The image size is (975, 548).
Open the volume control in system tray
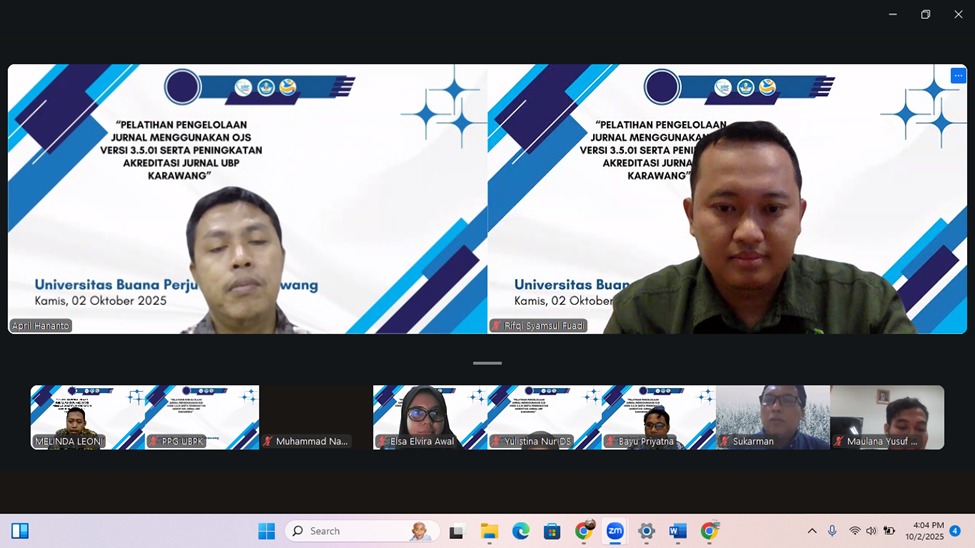871,531
